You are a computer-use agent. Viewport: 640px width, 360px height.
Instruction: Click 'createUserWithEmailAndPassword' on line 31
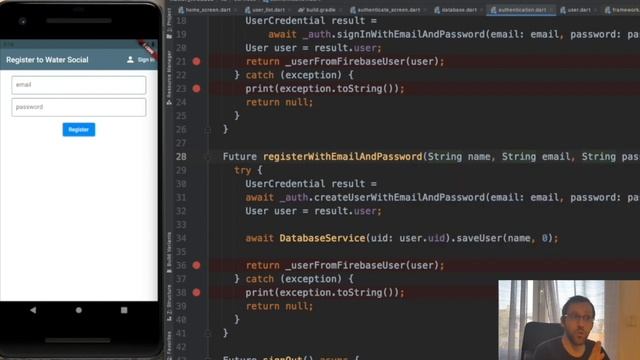(399, 198)
